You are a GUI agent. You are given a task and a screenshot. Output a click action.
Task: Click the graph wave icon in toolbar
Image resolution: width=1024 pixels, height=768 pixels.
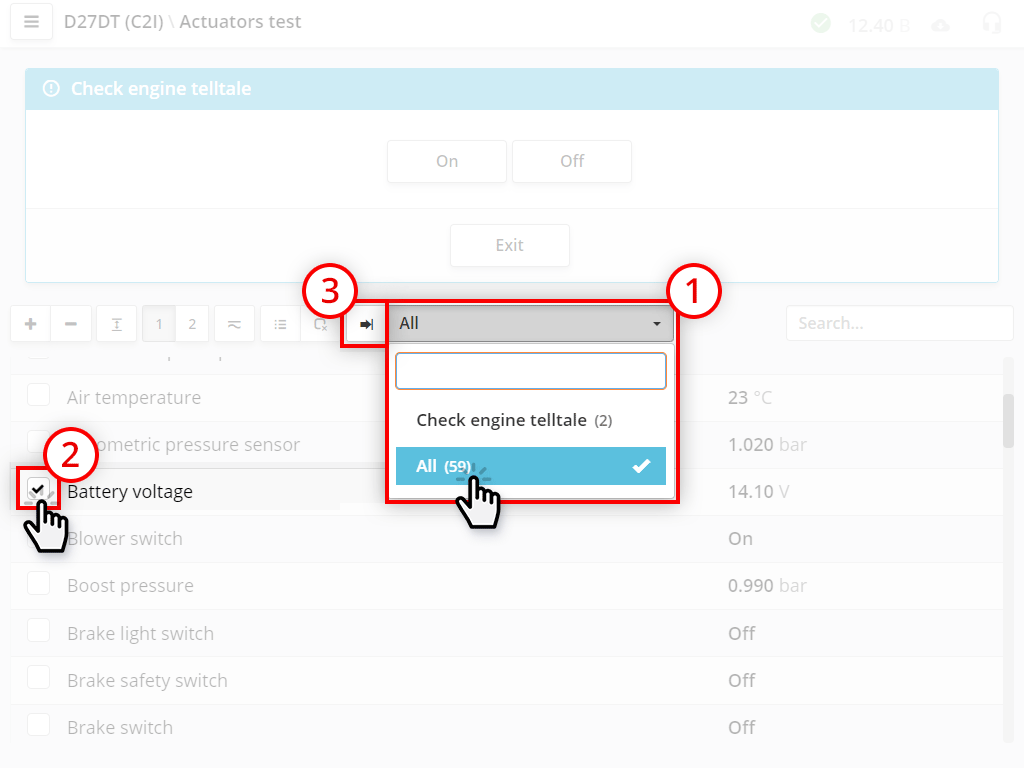pyautogui.click(x=233, y=324)
